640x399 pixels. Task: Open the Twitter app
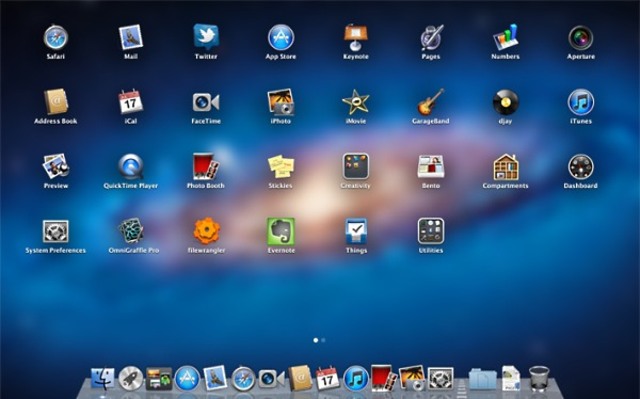pos(206,37)
